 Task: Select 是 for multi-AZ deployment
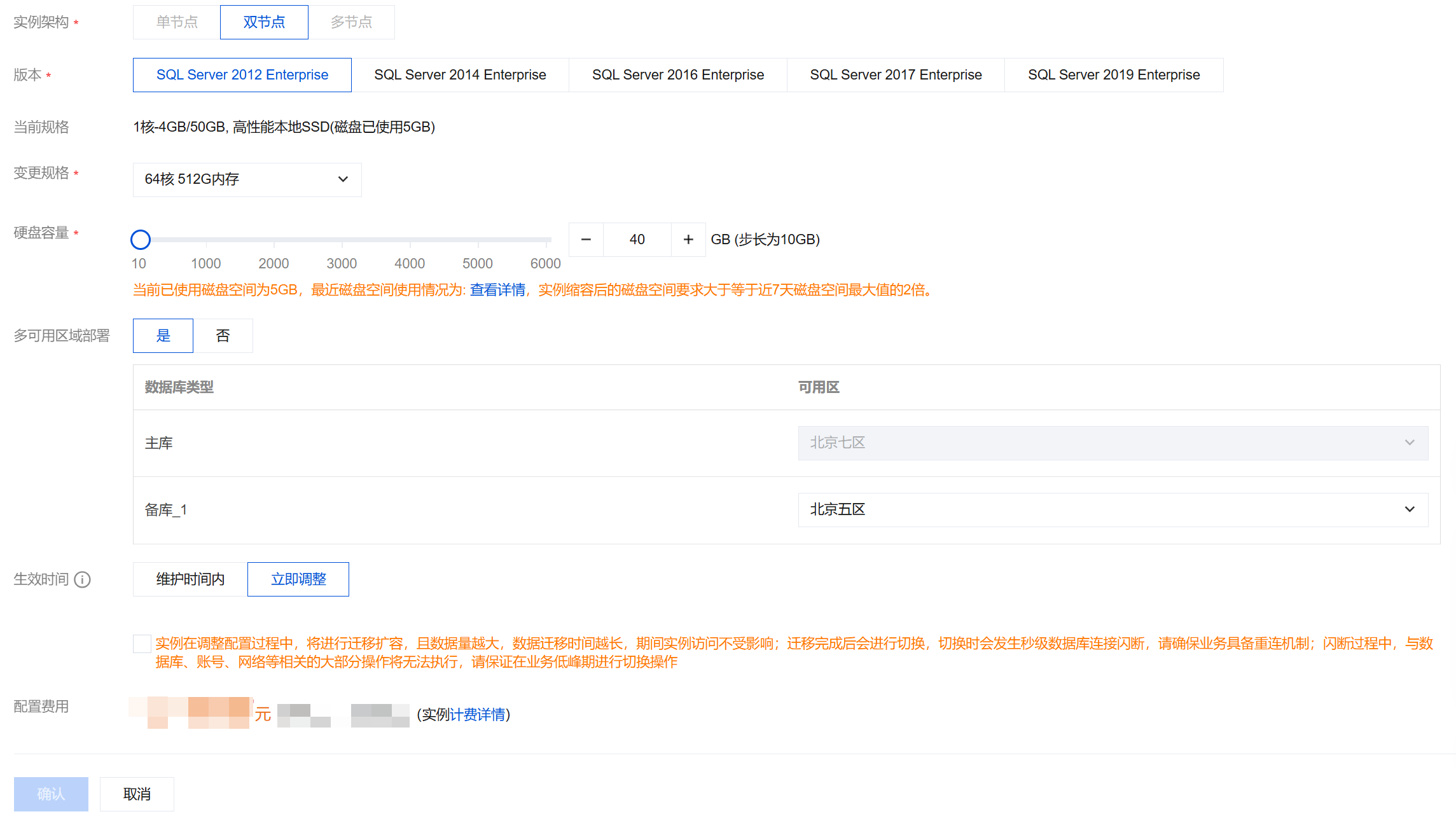tap(163, 336)
